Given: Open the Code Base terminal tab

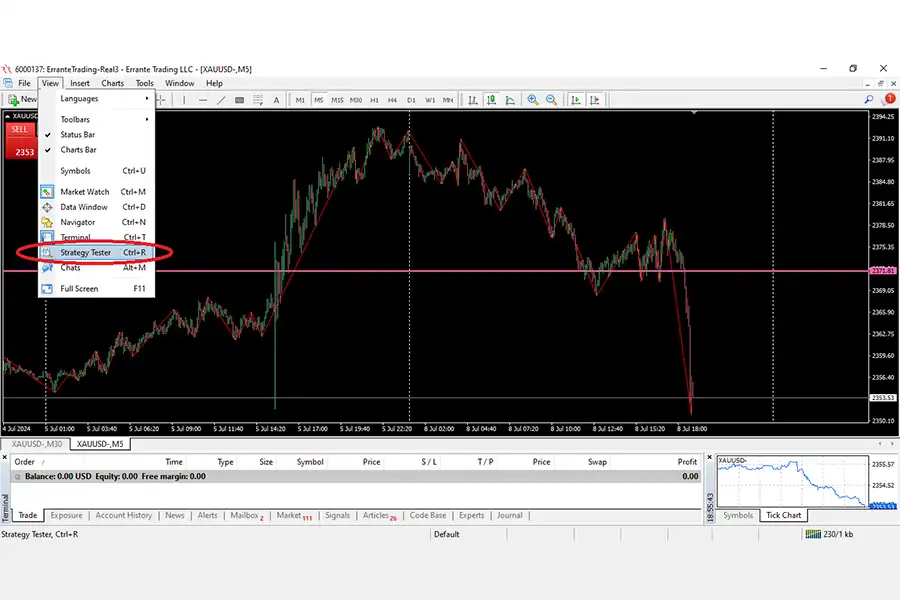Looking at the screenshot, I should point(428,516).
